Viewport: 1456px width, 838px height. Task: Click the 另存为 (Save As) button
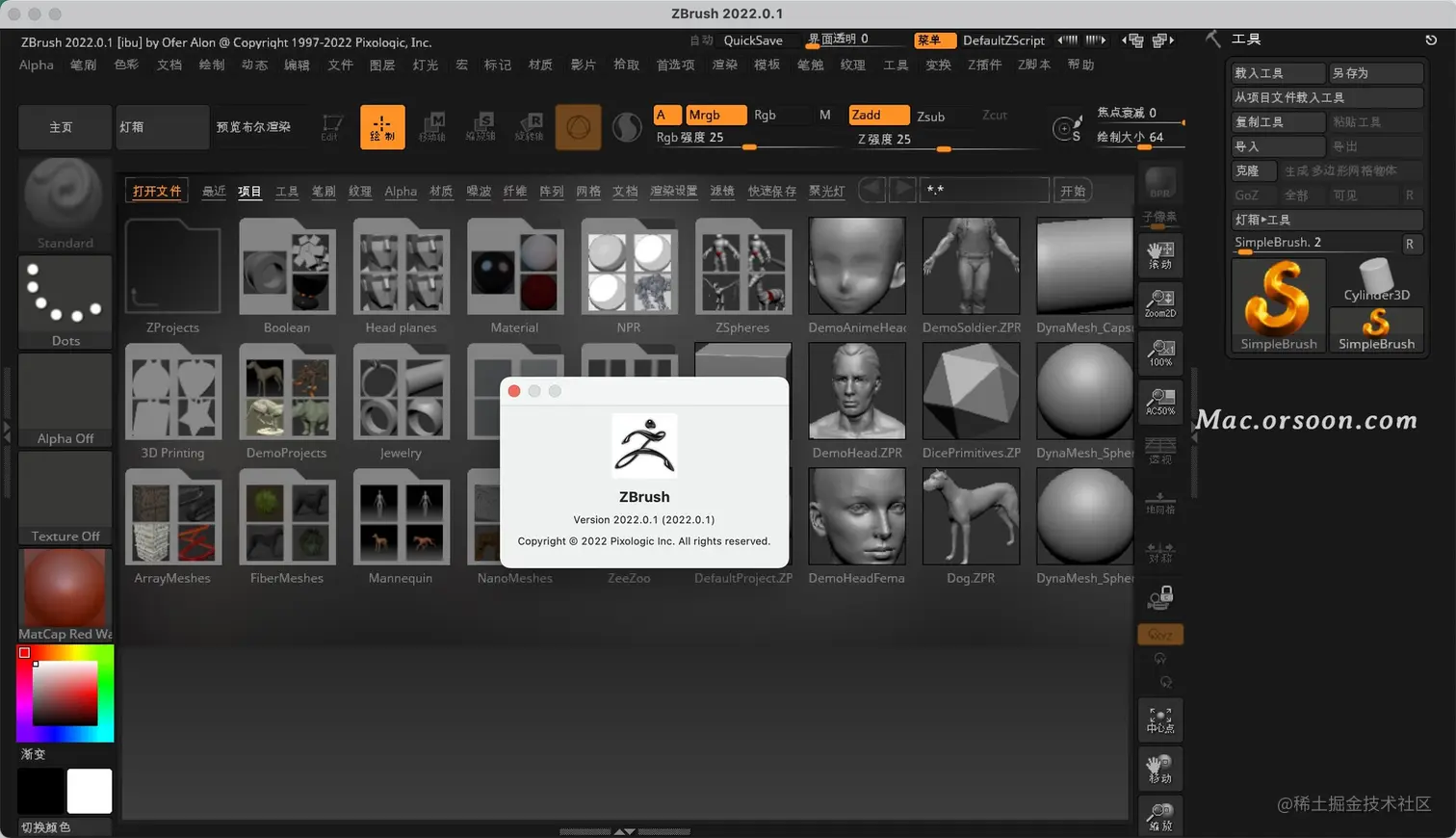(x=1376, y=73)
